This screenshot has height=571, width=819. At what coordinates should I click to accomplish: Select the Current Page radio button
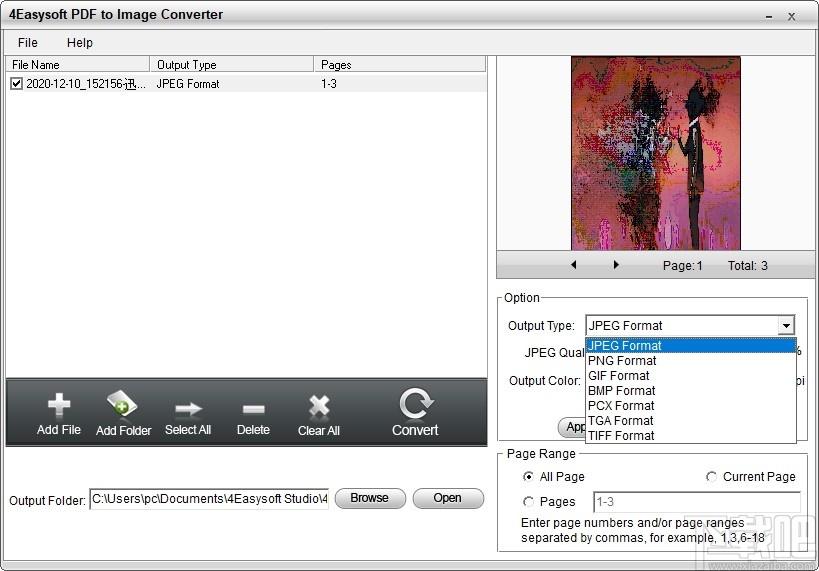coord(711,476)
